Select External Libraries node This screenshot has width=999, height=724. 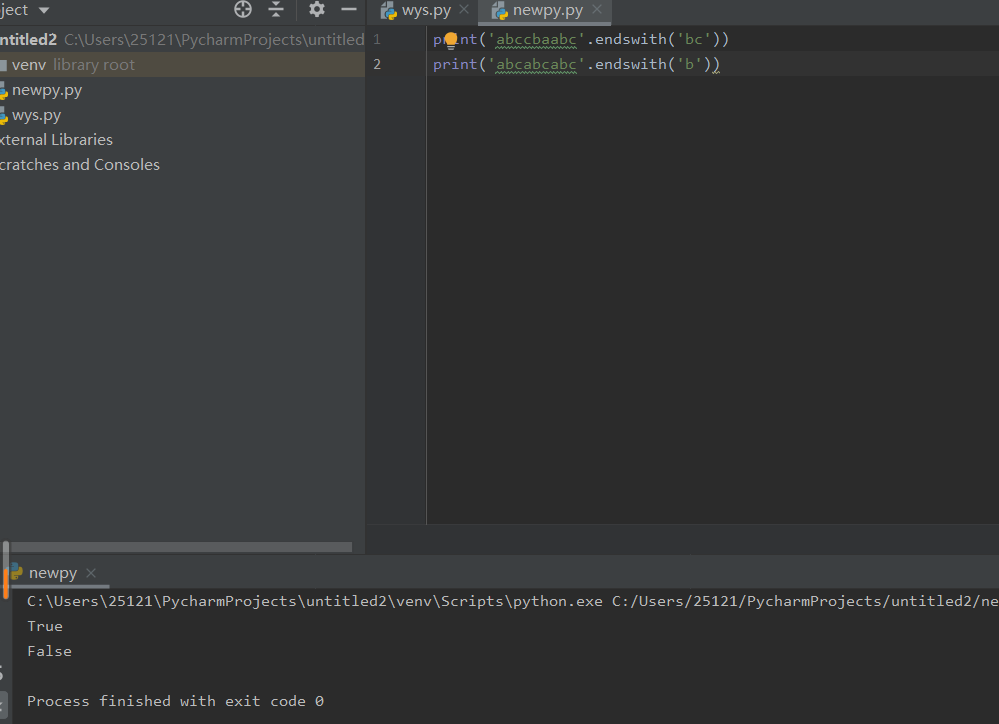pyautogui.click(x=56, y=140)
